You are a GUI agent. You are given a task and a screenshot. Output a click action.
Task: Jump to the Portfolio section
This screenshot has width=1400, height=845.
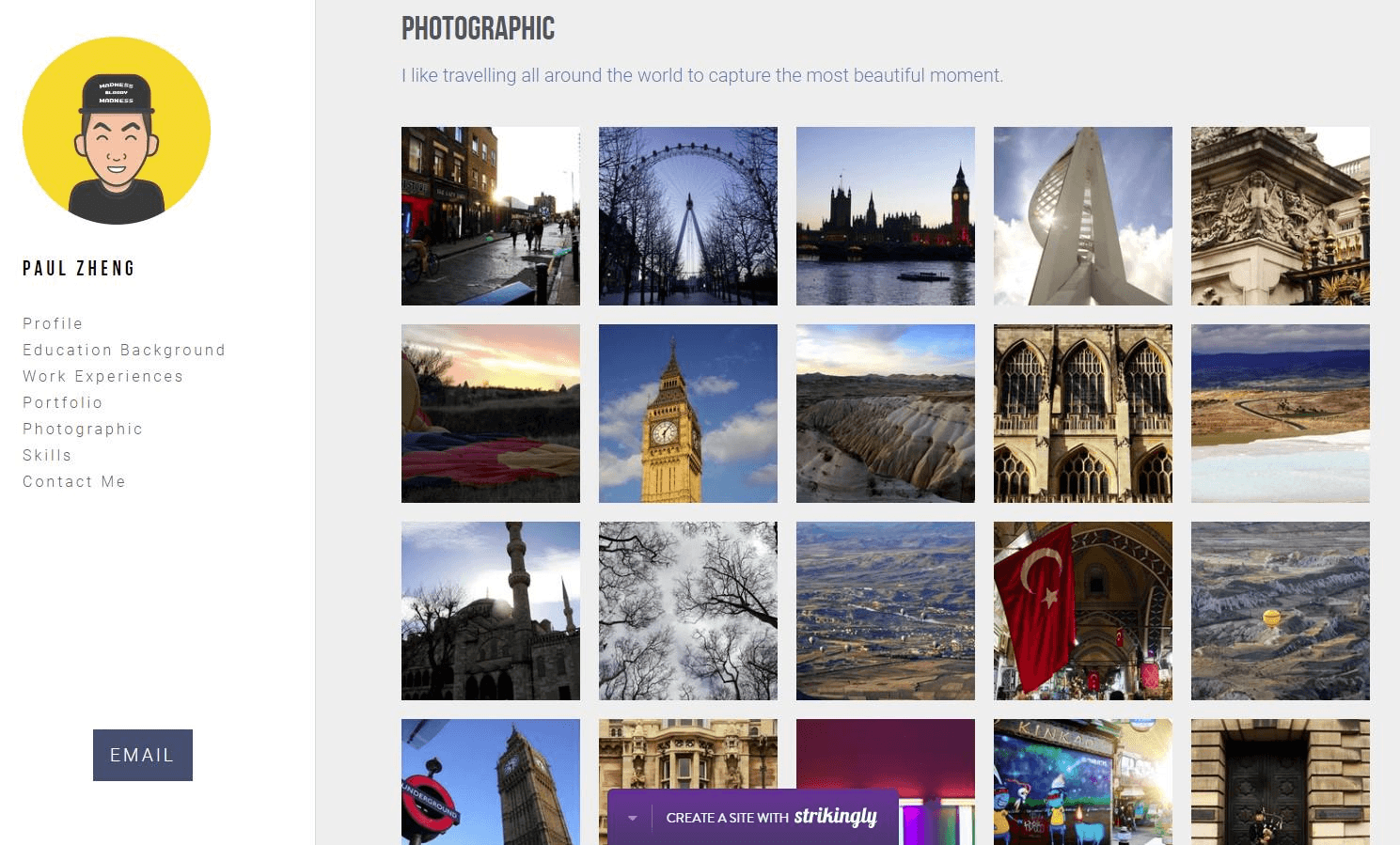(63, 402)
